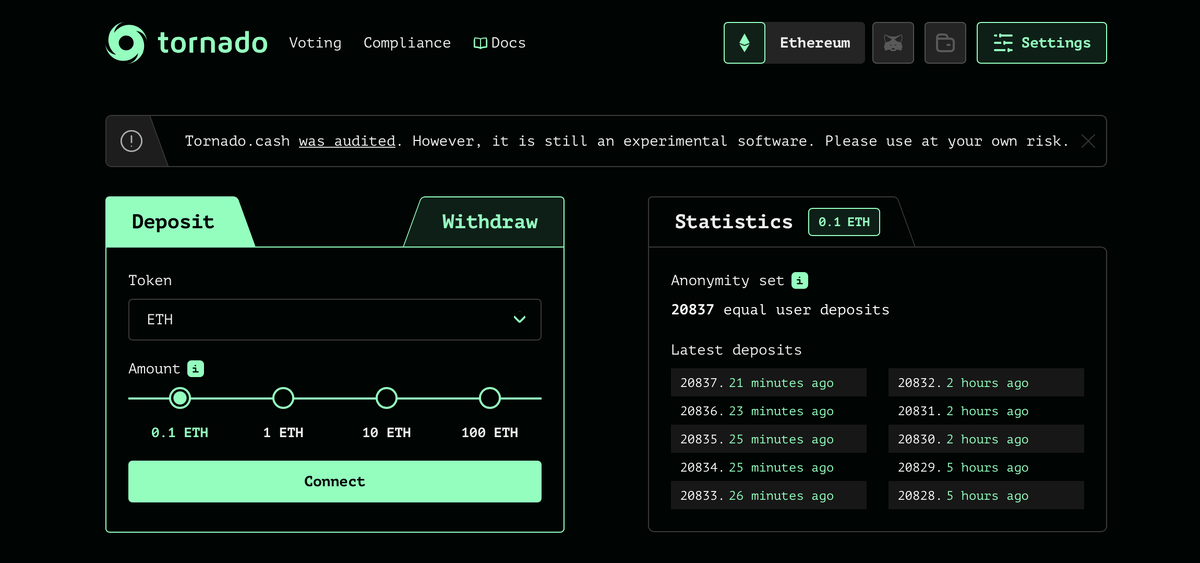Open the Settings button
Screen dimensions: 1200x563
[x=1042, y=43]
